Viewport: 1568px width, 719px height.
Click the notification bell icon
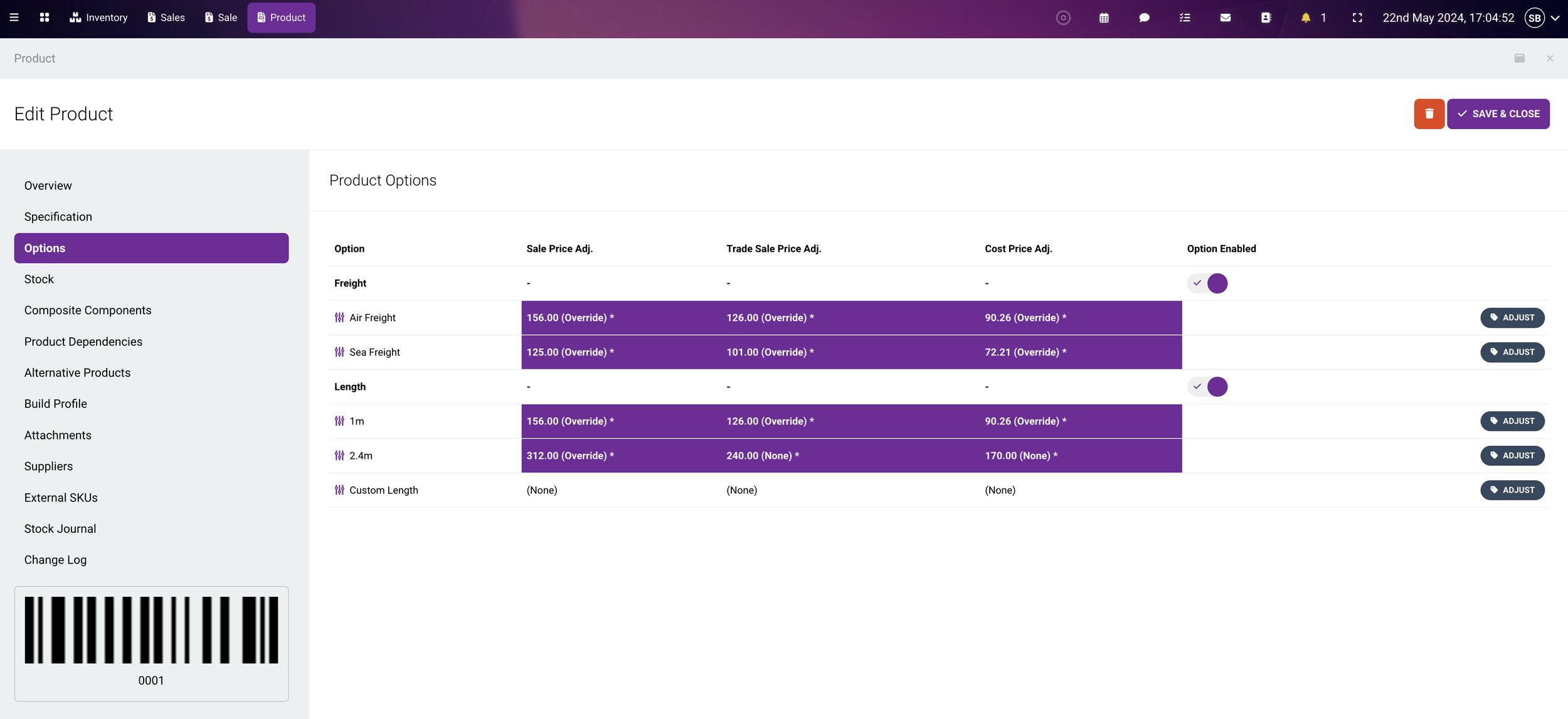pos(1305,18)
